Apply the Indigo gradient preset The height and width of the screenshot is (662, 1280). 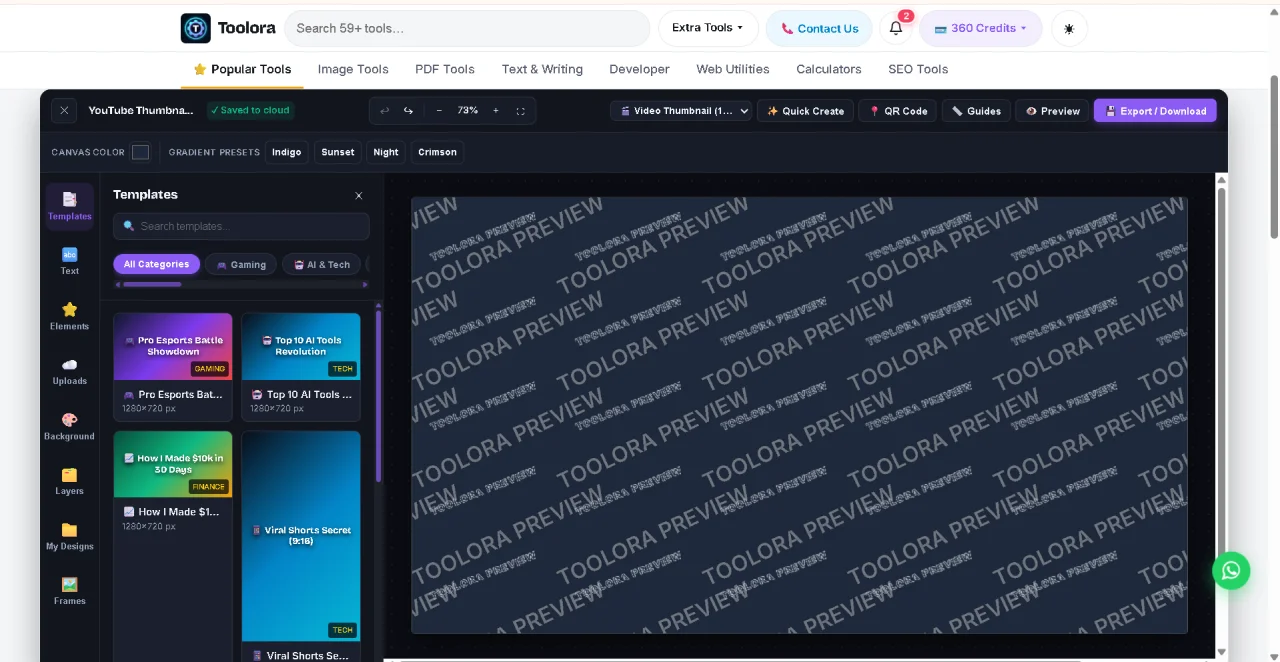click(287, 152)
